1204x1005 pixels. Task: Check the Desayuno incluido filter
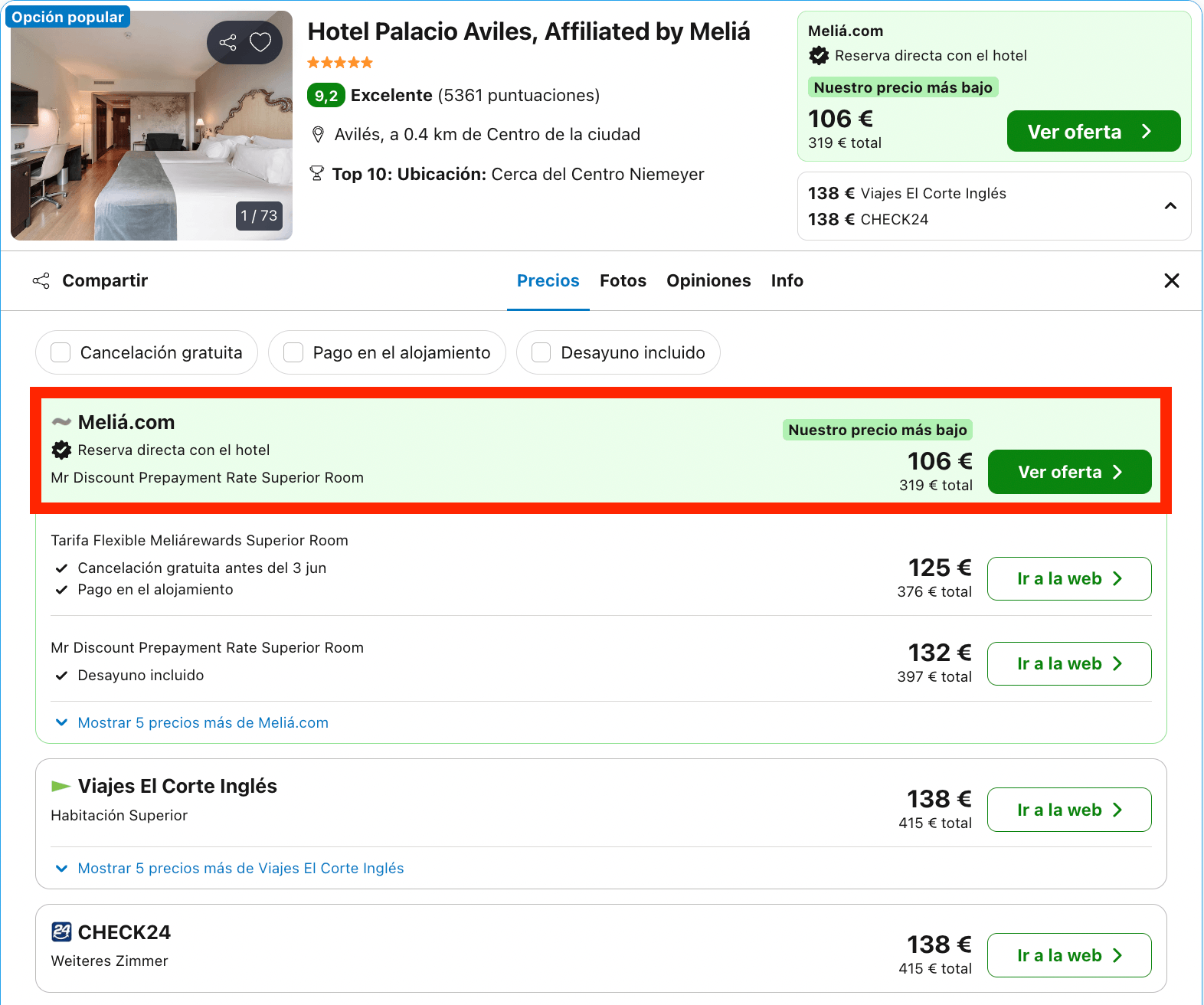point(541,352)
